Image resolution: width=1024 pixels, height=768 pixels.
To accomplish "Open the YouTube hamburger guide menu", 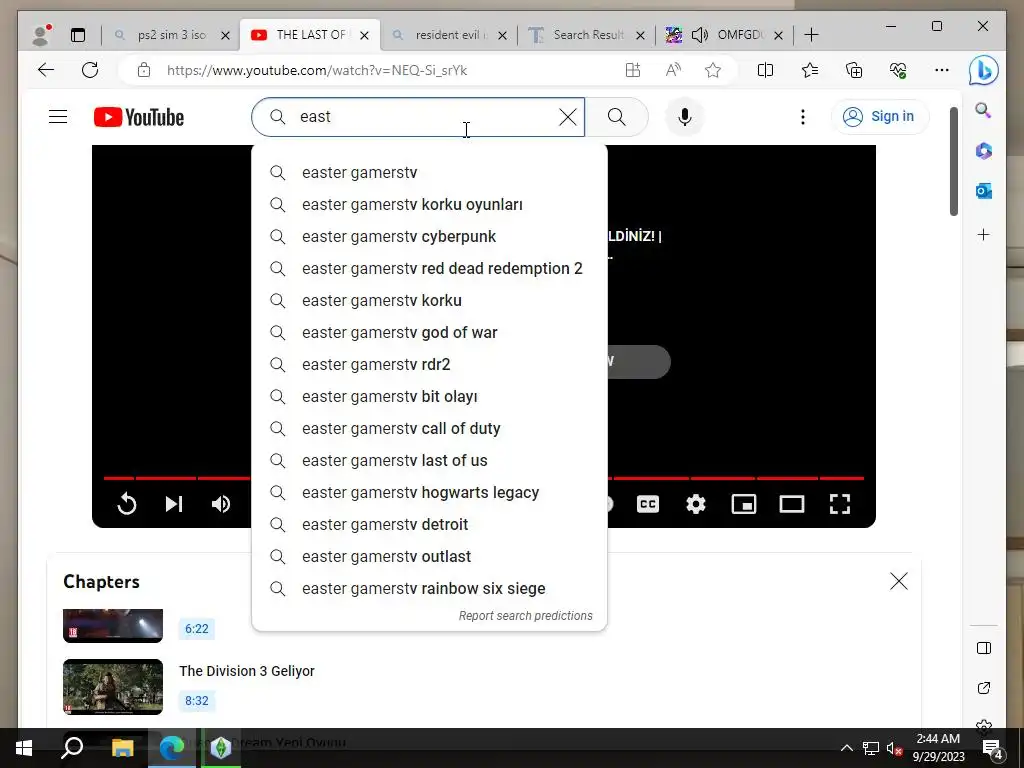I will click(x=58, y=117).
